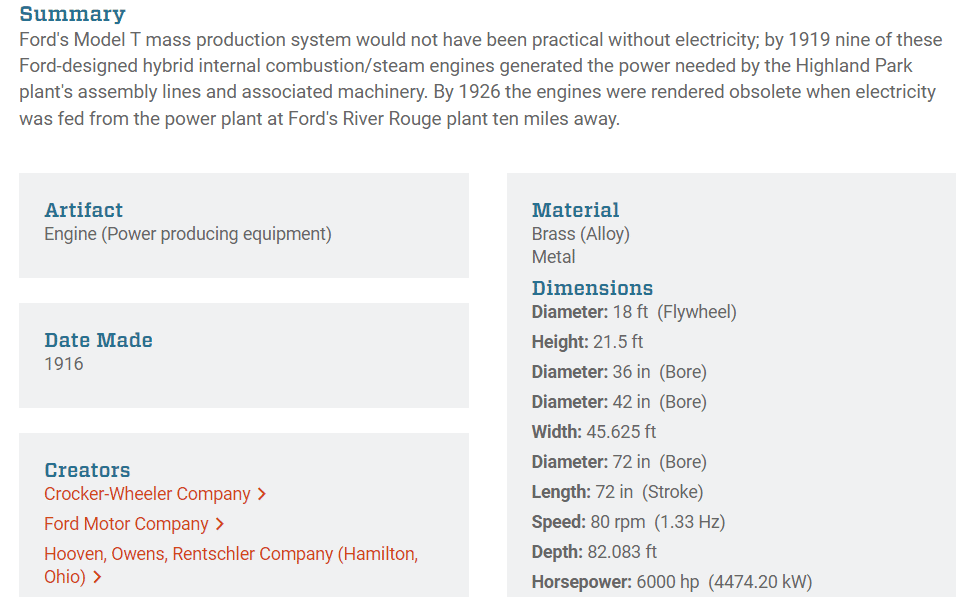Click the summary paragraph about Ford's Model T
This screenshot has width=956, height=597.
[x=478, y=79]
